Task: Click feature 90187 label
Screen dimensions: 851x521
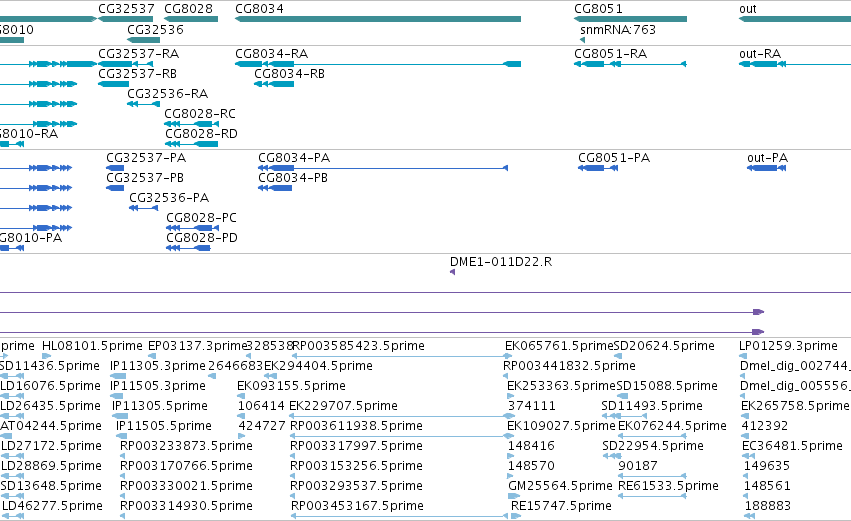Action: [638, 467]
